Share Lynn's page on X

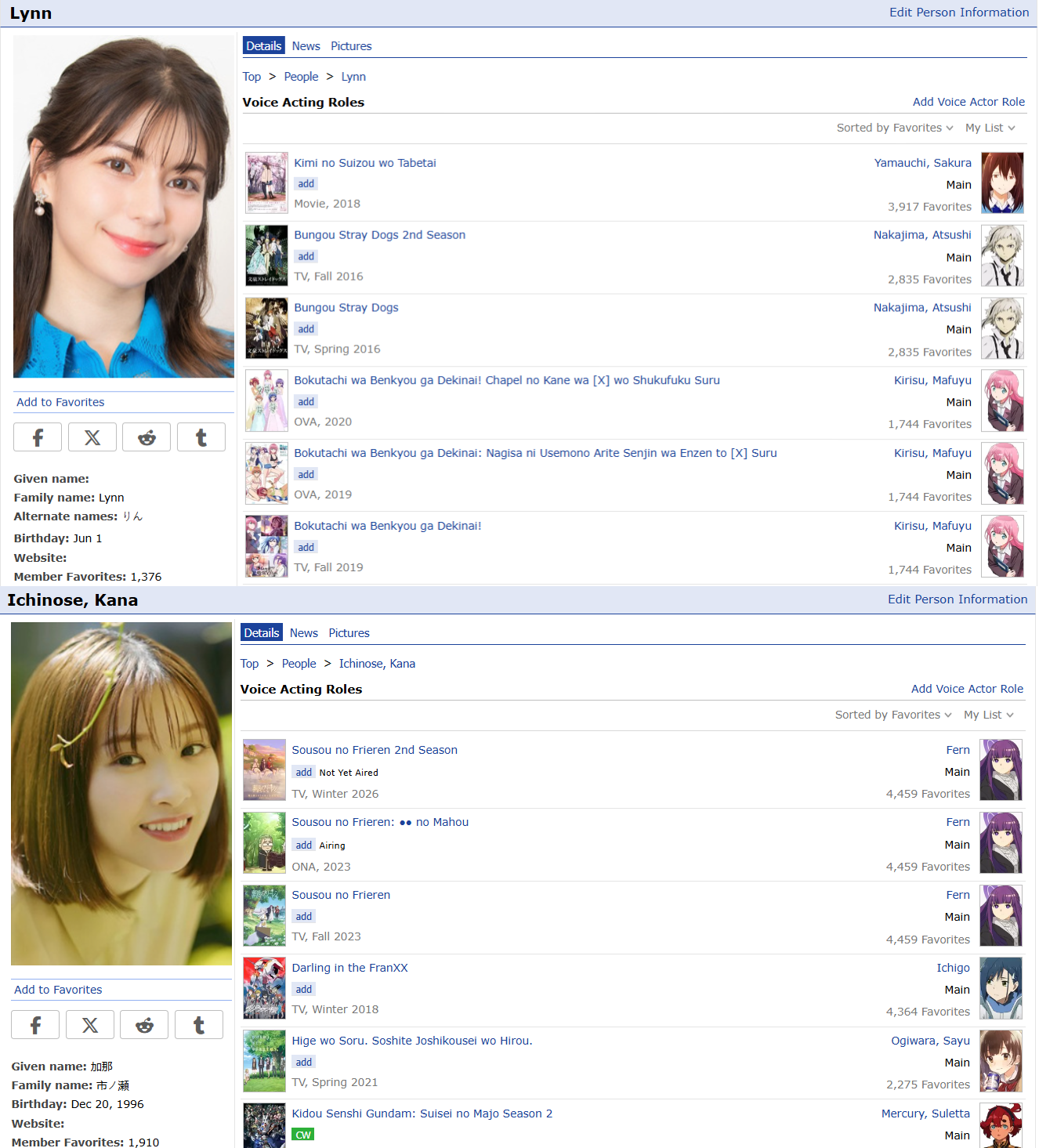click(x=92, y=437)
